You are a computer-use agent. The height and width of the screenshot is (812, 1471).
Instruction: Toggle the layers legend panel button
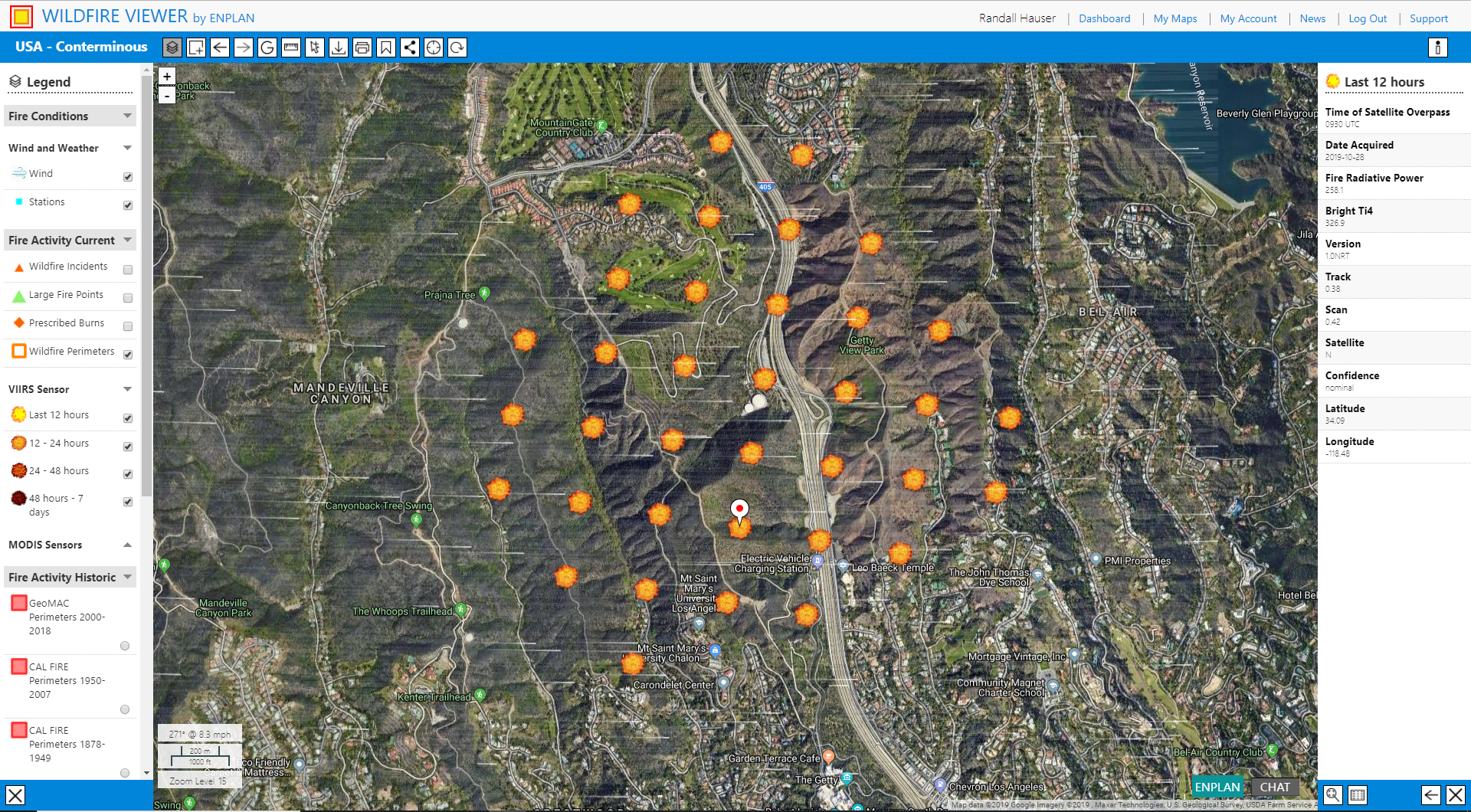[x=172, y=47]
